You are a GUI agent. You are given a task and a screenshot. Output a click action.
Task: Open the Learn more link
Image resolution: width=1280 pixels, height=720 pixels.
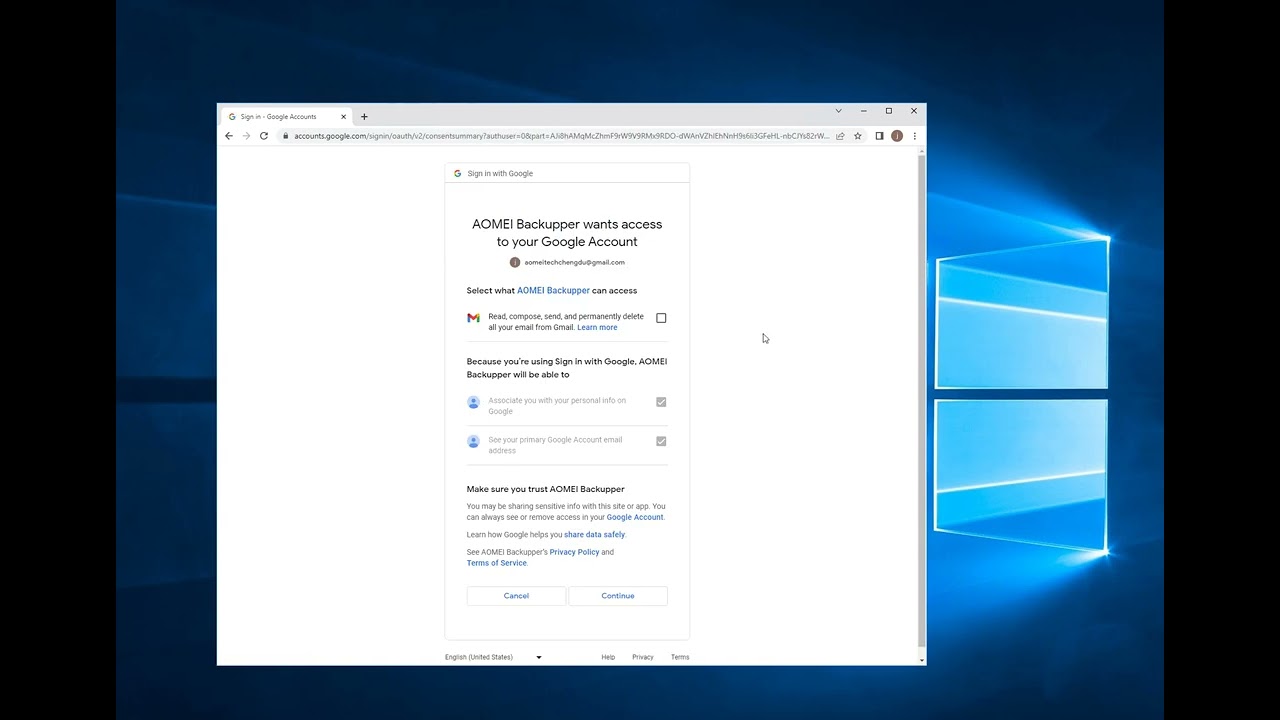pyautogui.click(x=597, y=328)
